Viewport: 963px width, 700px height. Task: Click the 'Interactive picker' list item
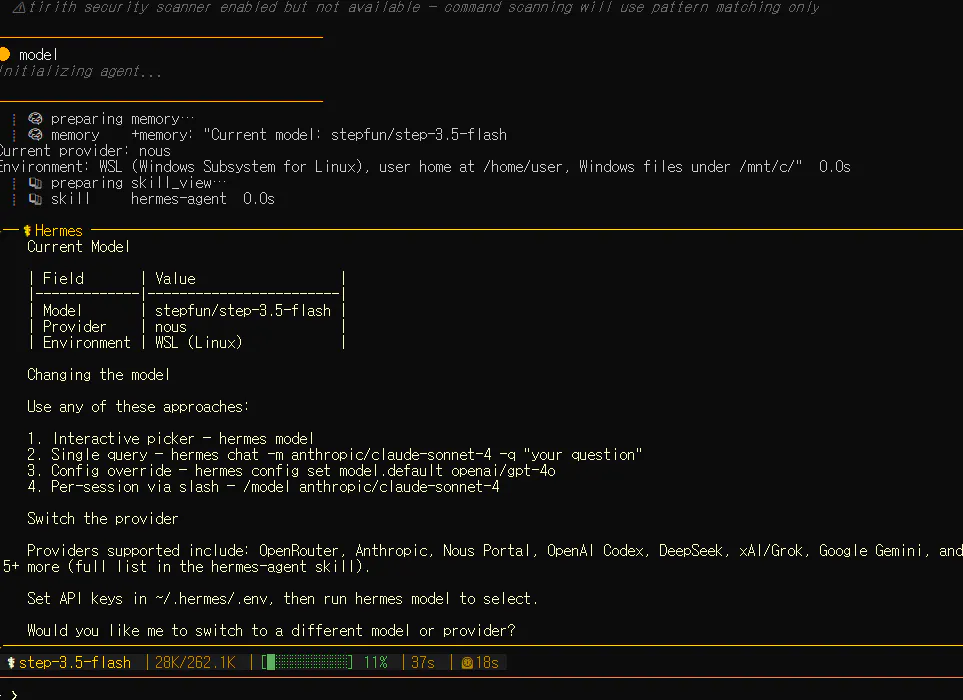pyautogui.click(x=171, y=438)
